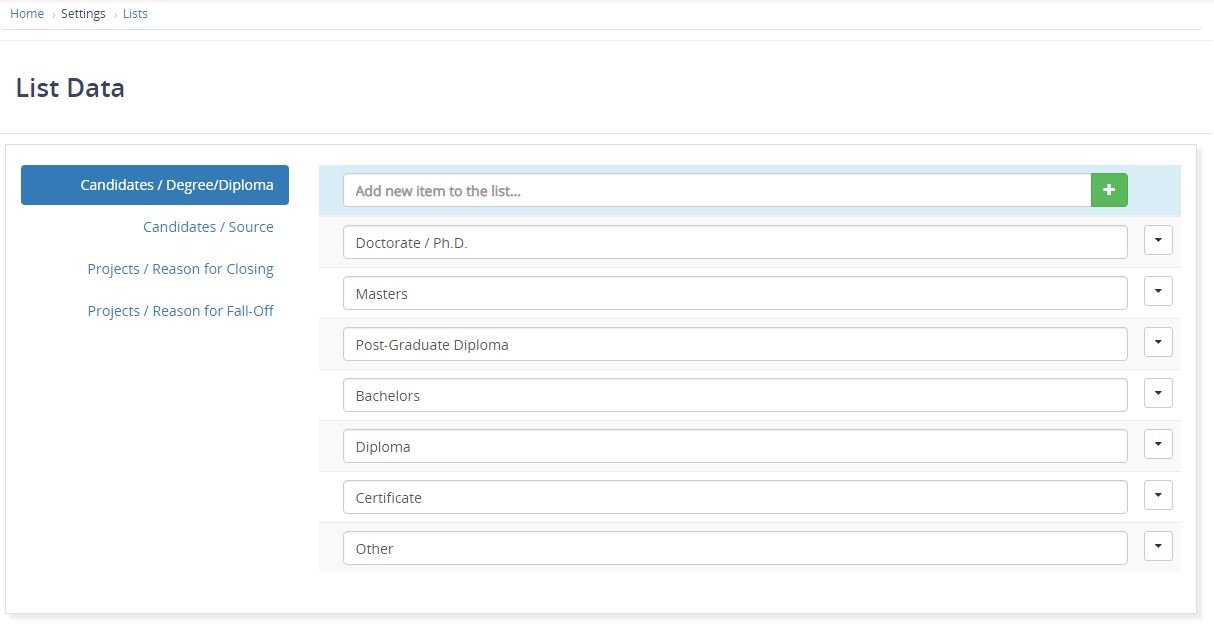Open Projects / Reason for Fall-Off list

click(180, 311)
